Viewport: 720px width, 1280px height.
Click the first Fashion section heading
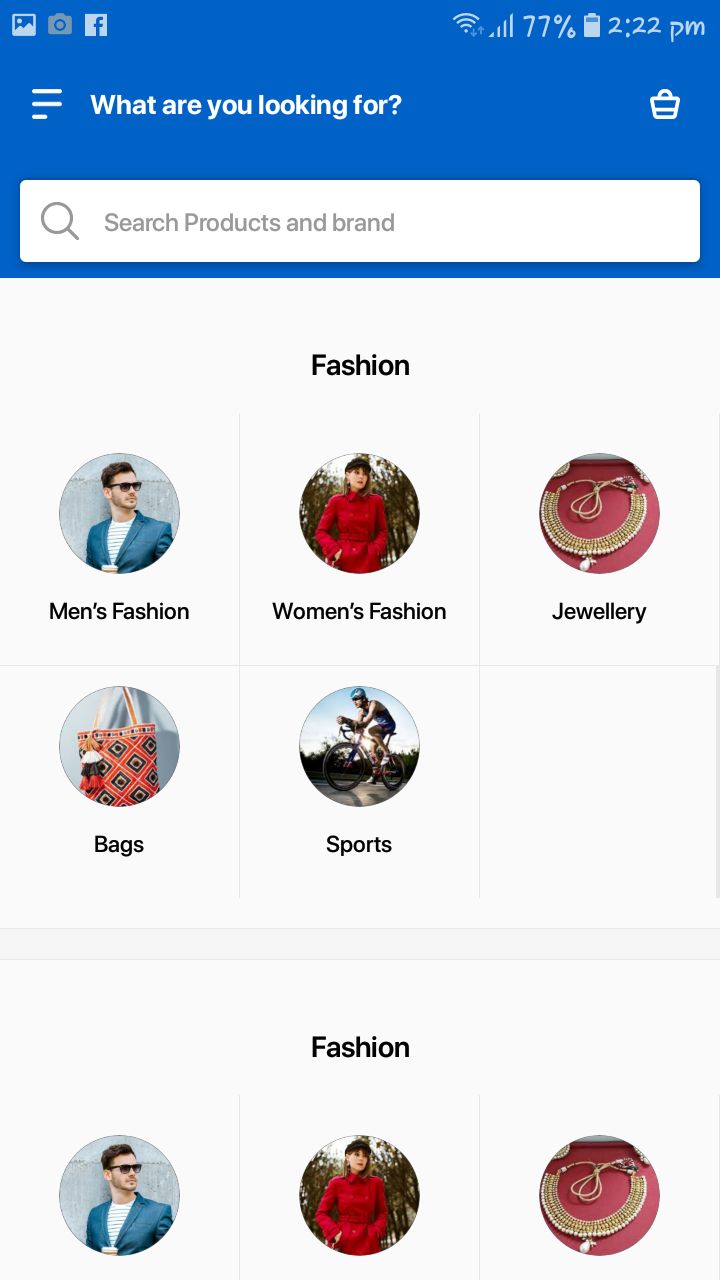point(360,365)
